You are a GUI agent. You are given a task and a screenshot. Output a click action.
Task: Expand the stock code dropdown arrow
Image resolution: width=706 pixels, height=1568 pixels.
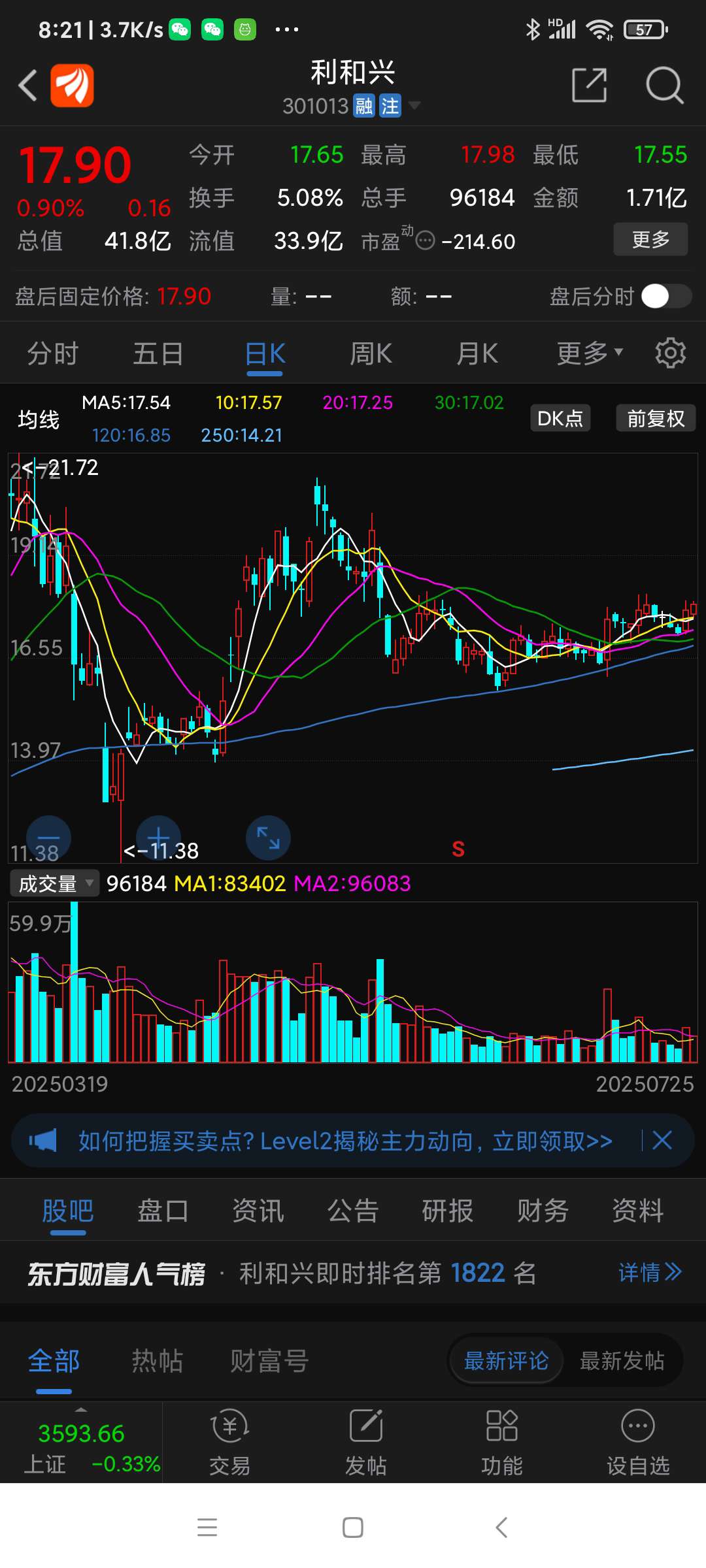(x=414, y=105)
